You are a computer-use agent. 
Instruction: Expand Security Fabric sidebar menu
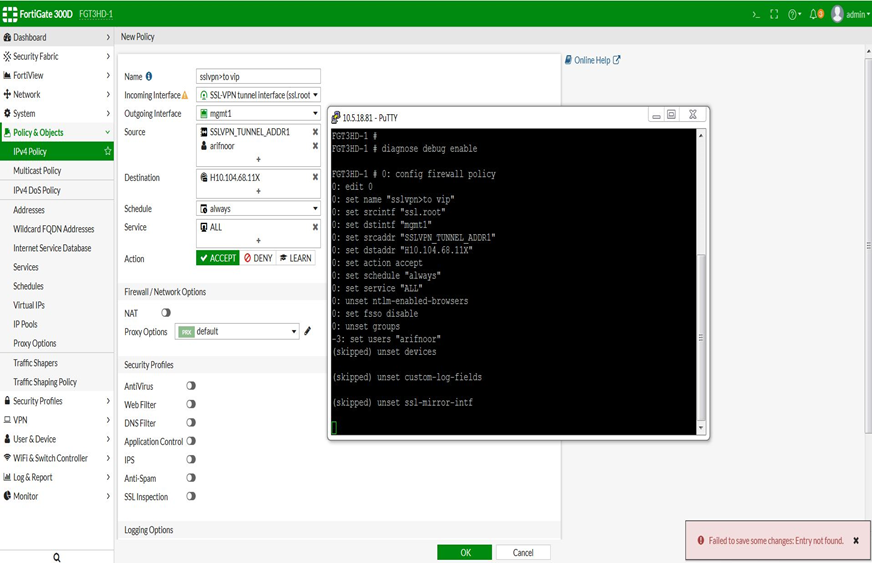[57, 56]
